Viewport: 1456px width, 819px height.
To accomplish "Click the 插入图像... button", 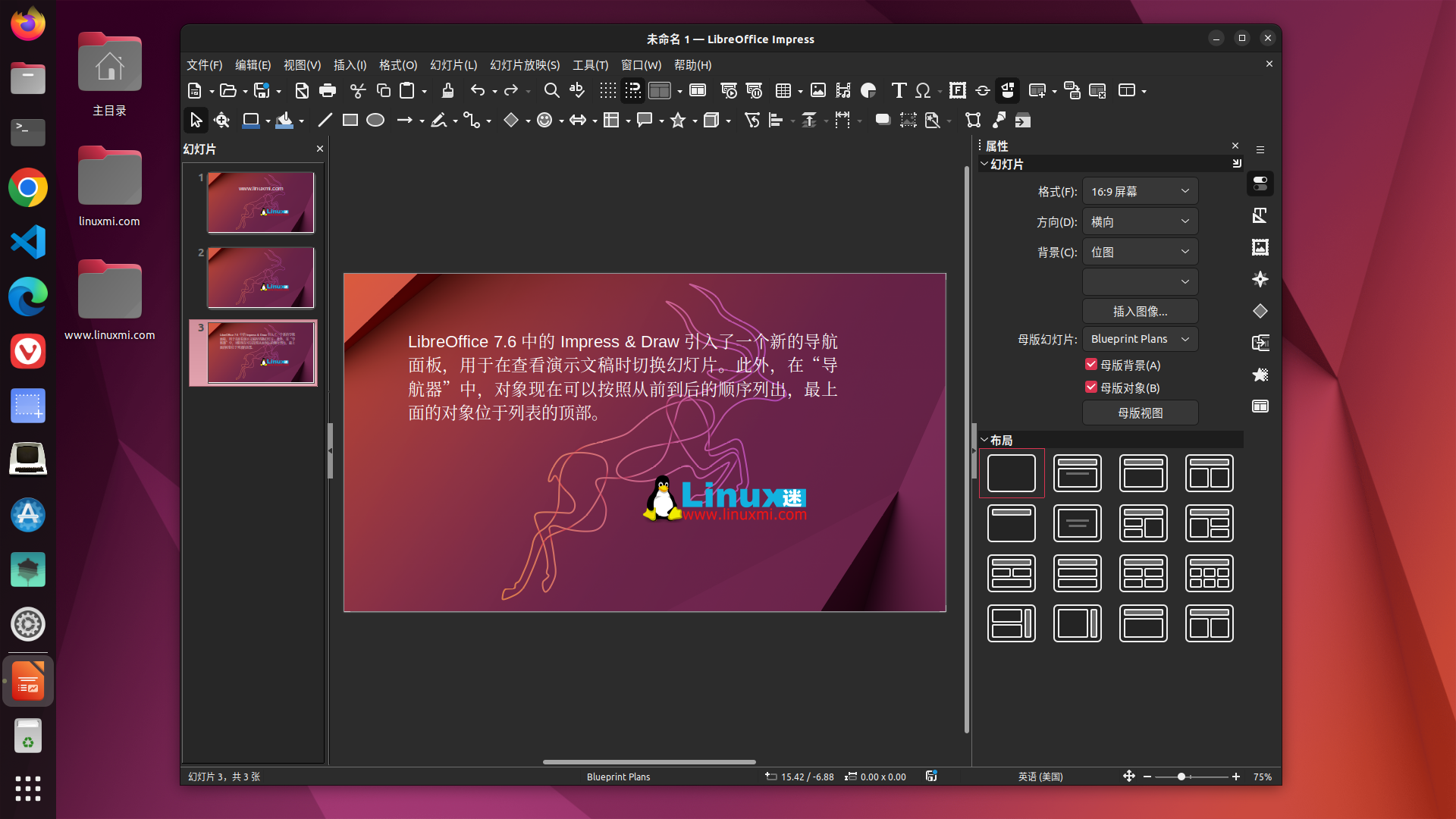I will click(1140, 311).
